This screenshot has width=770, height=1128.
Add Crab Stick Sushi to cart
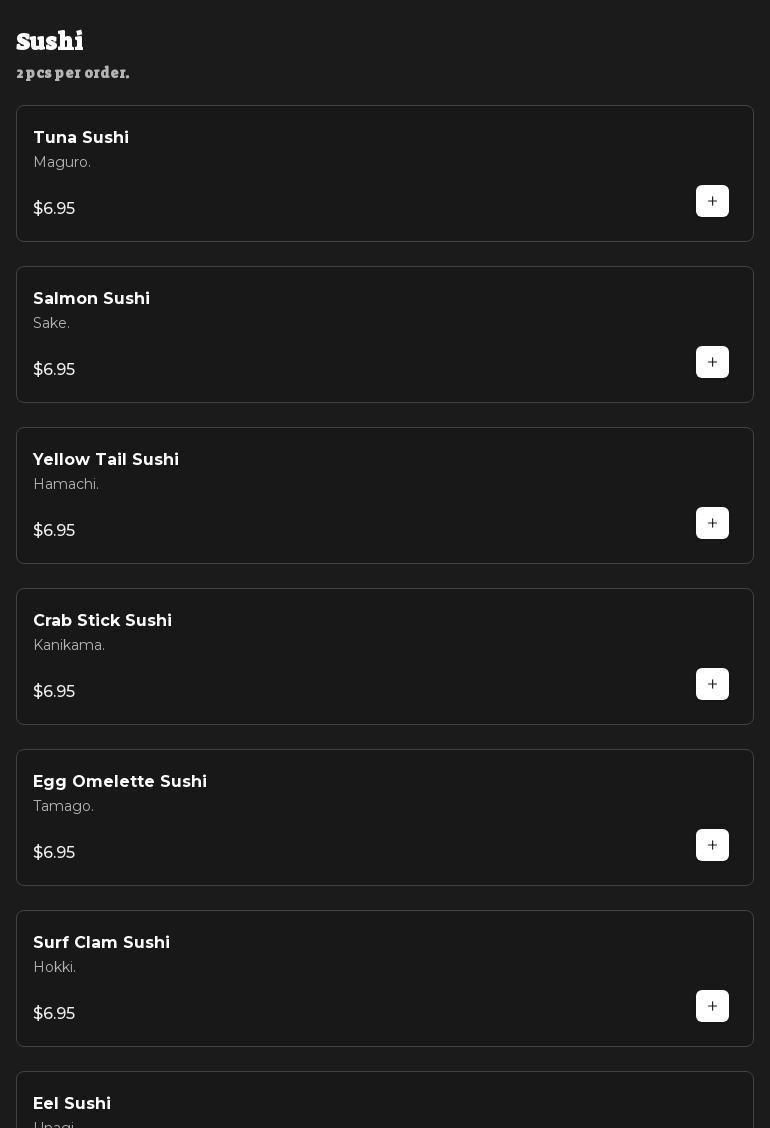click(x=712, y=684)
